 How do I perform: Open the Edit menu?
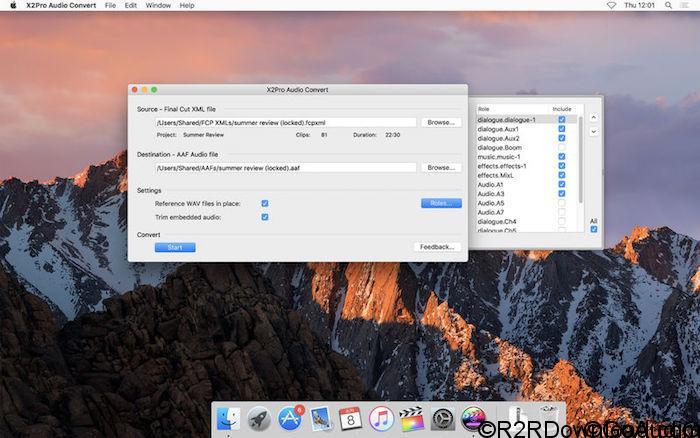[x=131, y=5]
